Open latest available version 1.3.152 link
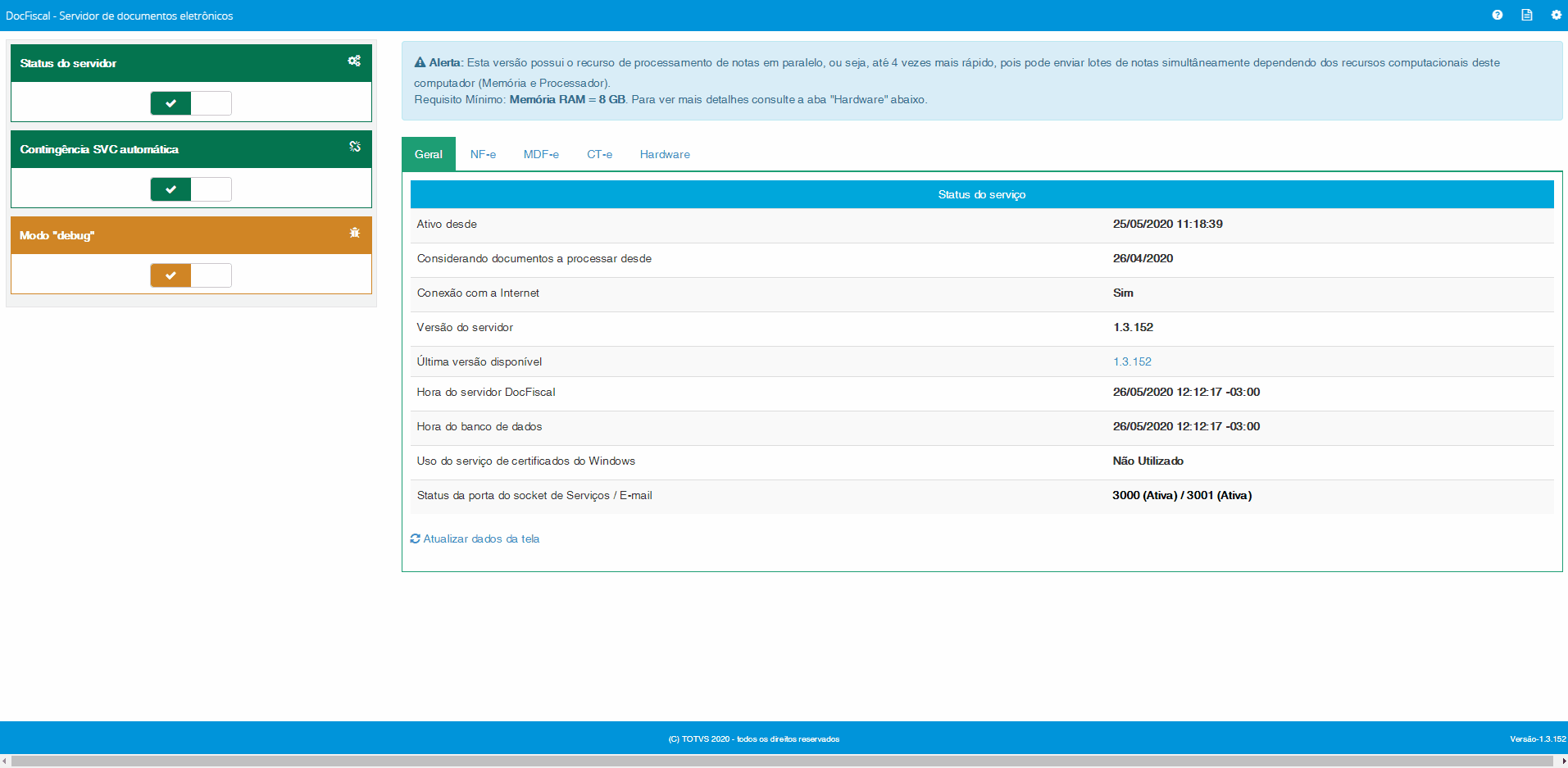 1132,361
